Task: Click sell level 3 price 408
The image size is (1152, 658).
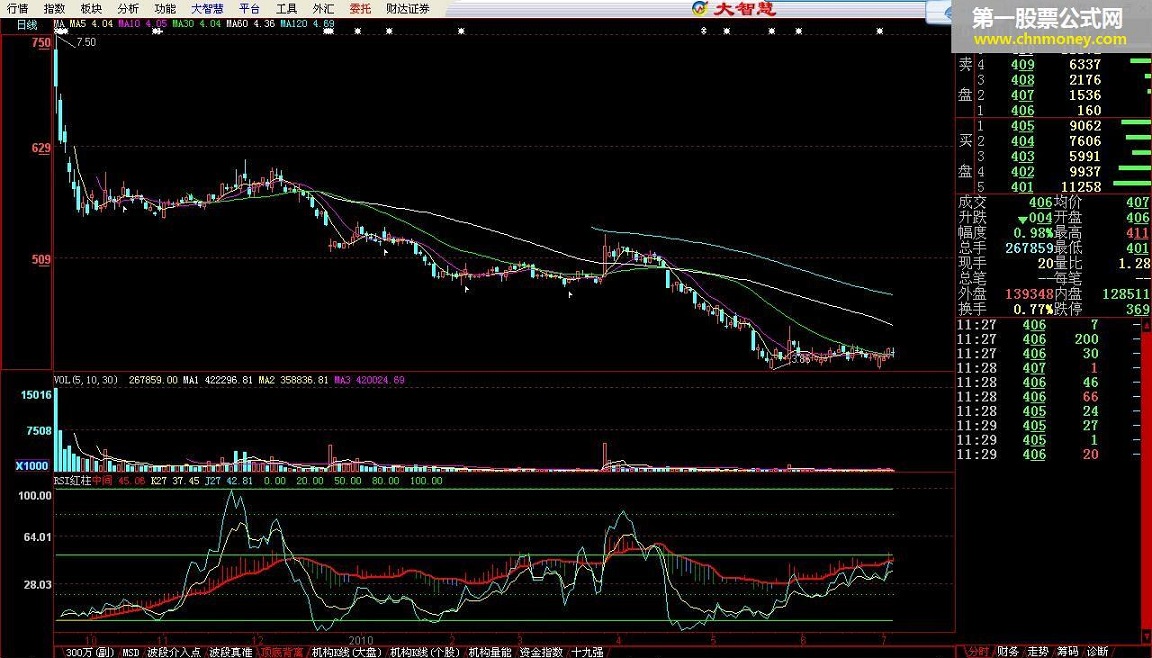Action: pyautogui.click(x=1022, y=80)
